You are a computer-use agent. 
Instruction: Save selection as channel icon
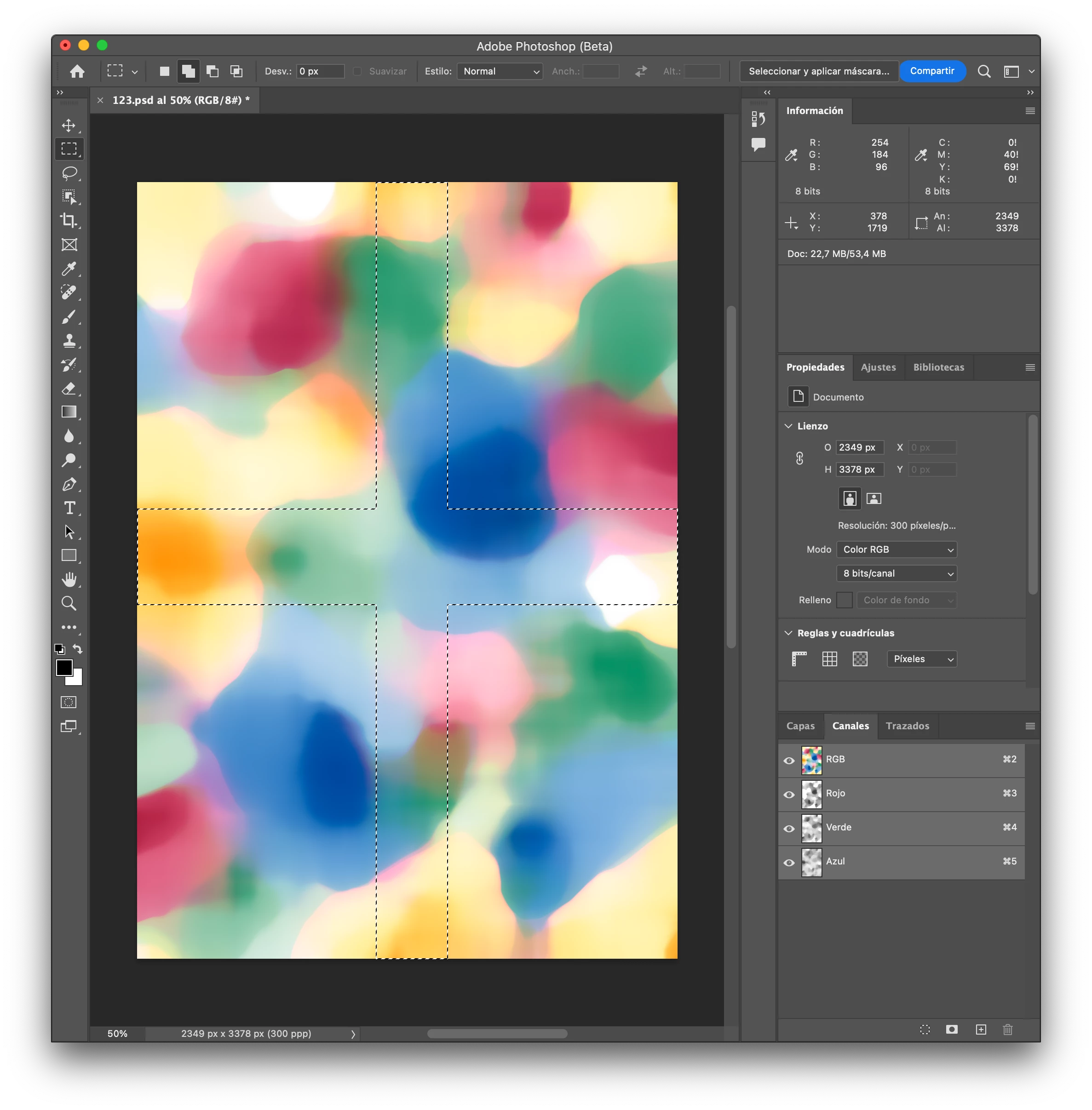[952, 1029]
